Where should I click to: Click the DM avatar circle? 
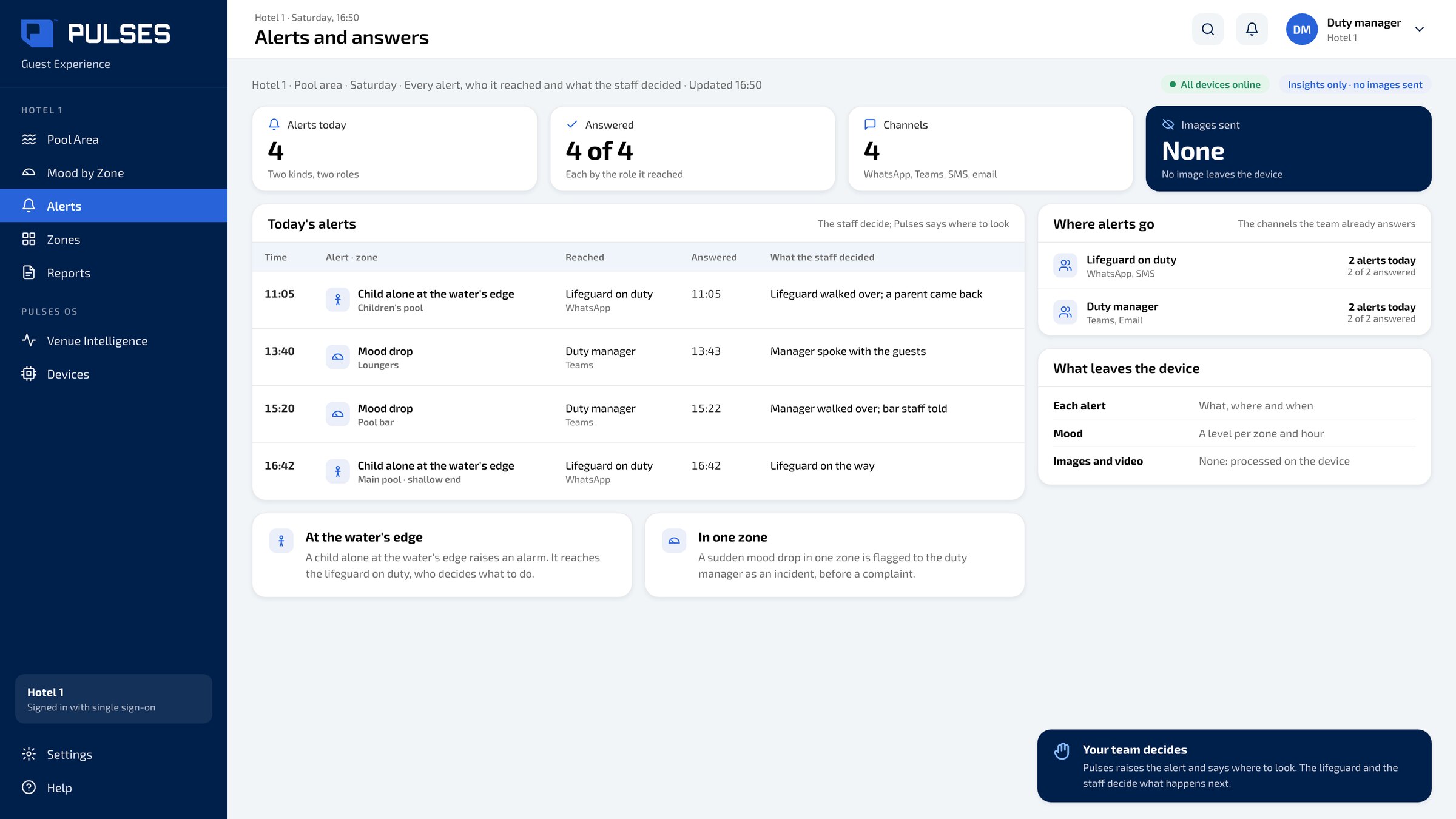1301,29
